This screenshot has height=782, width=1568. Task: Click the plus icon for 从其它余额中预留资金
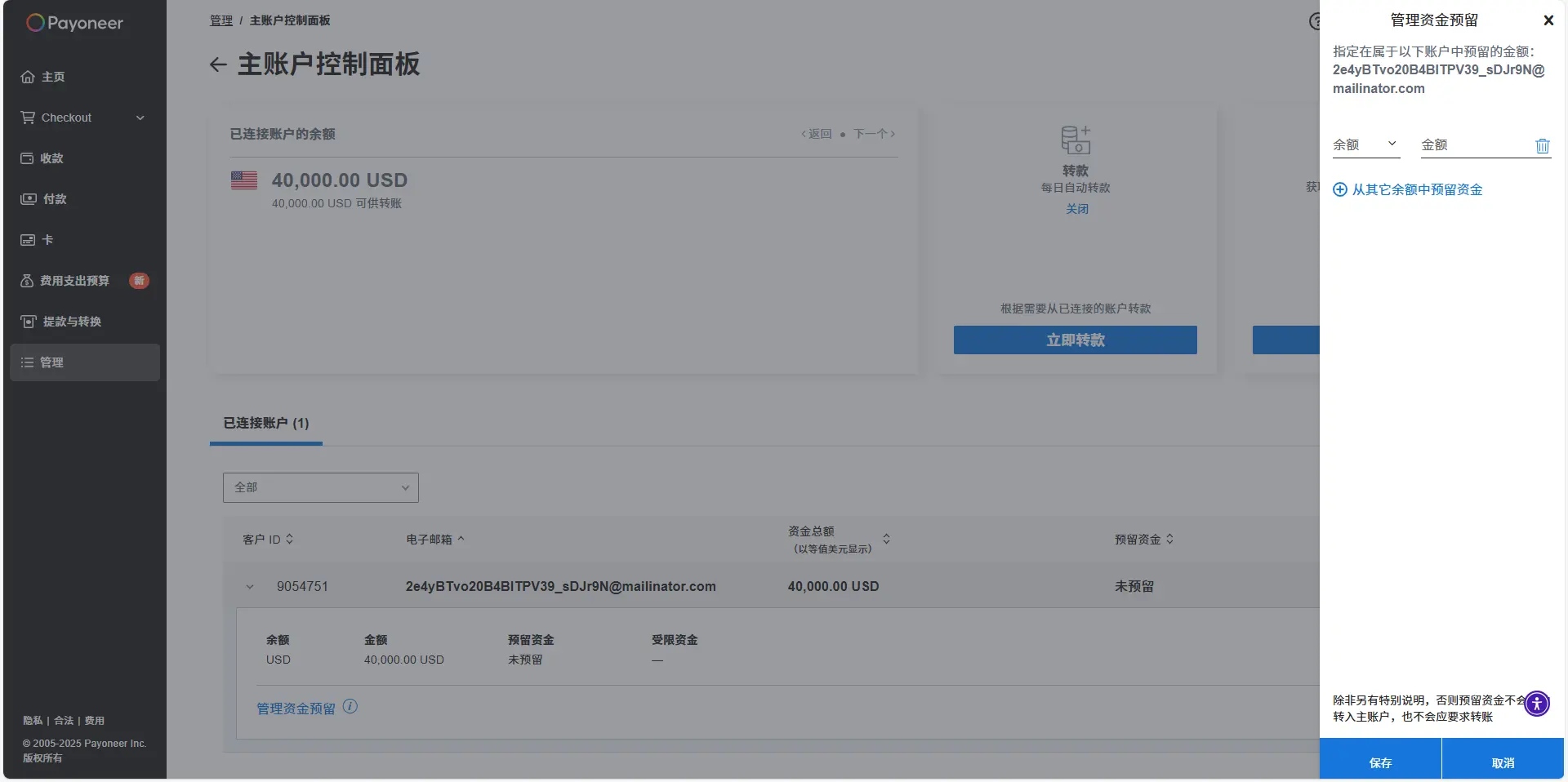[x=1340, y=189]
